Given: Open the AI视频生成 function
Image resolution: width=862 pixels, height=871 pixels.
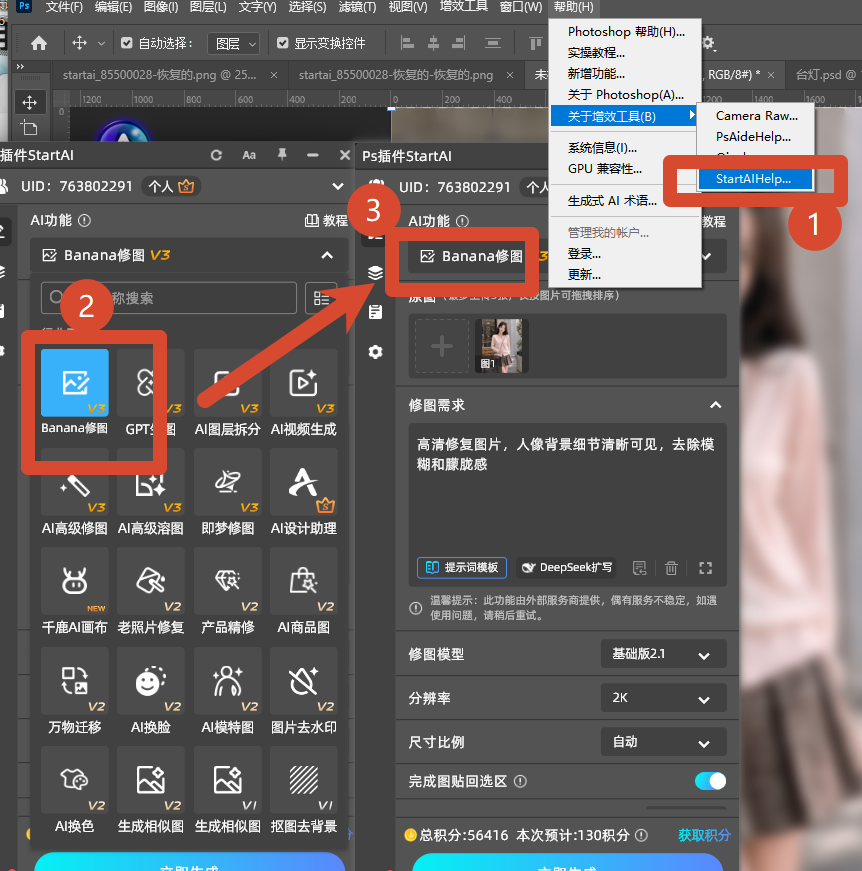Looking at the screenshot, I should pyautogui.click(x=303, y=394).
